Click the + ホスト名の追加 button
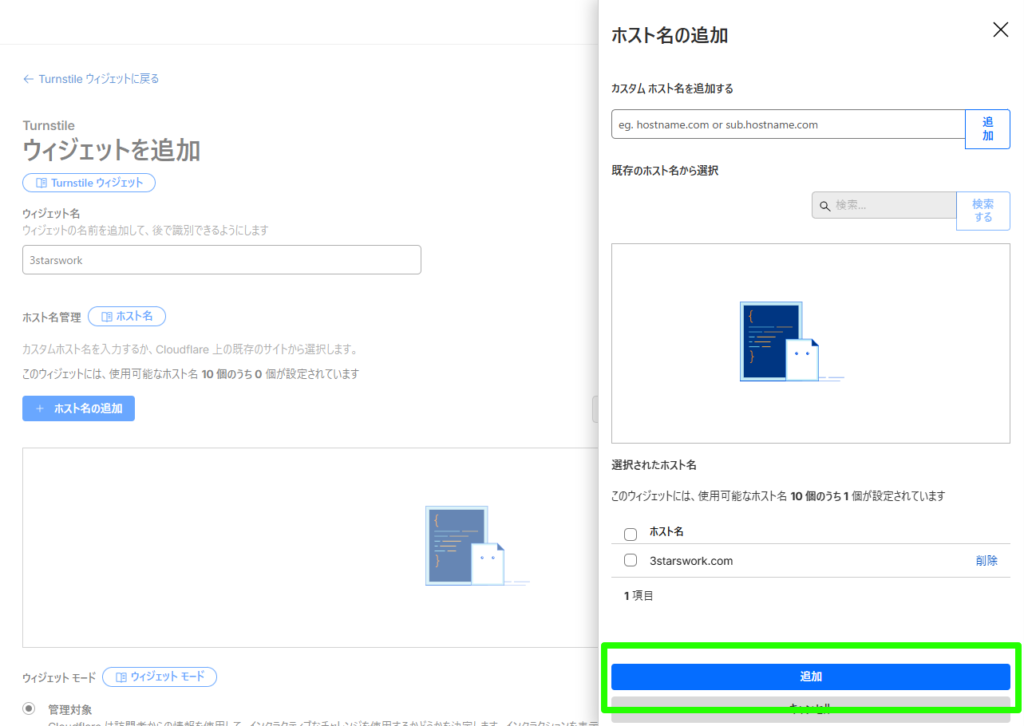 point(78,408)
